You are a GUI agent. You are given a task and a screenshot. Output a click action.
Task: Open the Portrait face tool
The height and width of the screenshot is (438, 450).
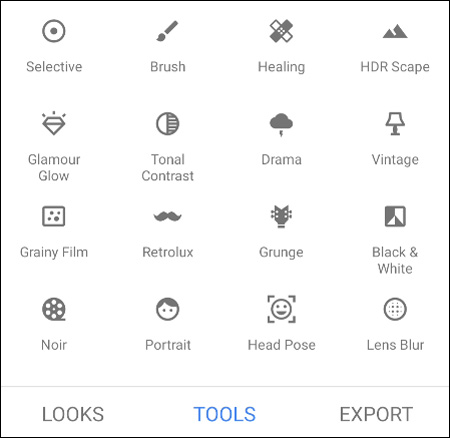[167, 309]
